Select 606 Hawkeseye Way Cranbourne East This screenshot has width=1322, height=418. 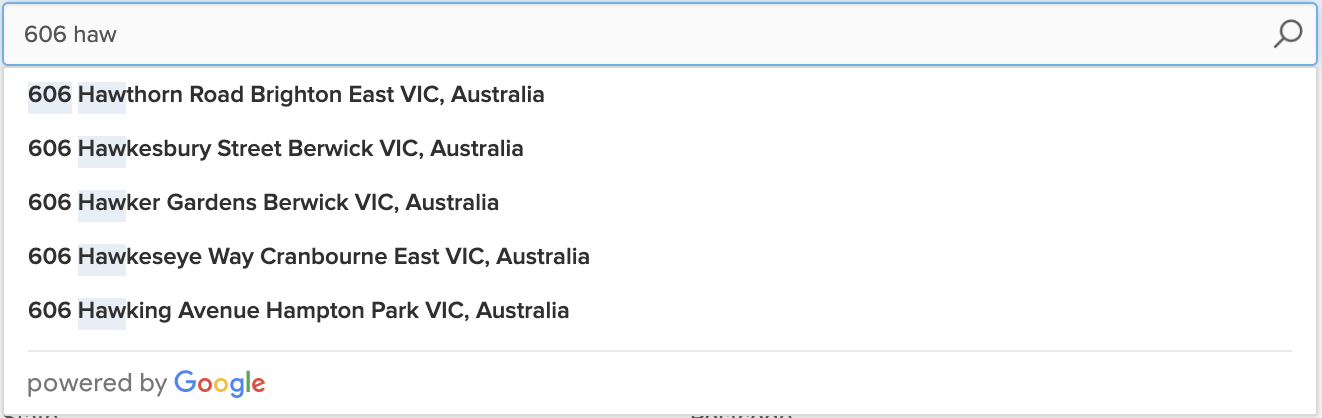[x=660, y=257]
